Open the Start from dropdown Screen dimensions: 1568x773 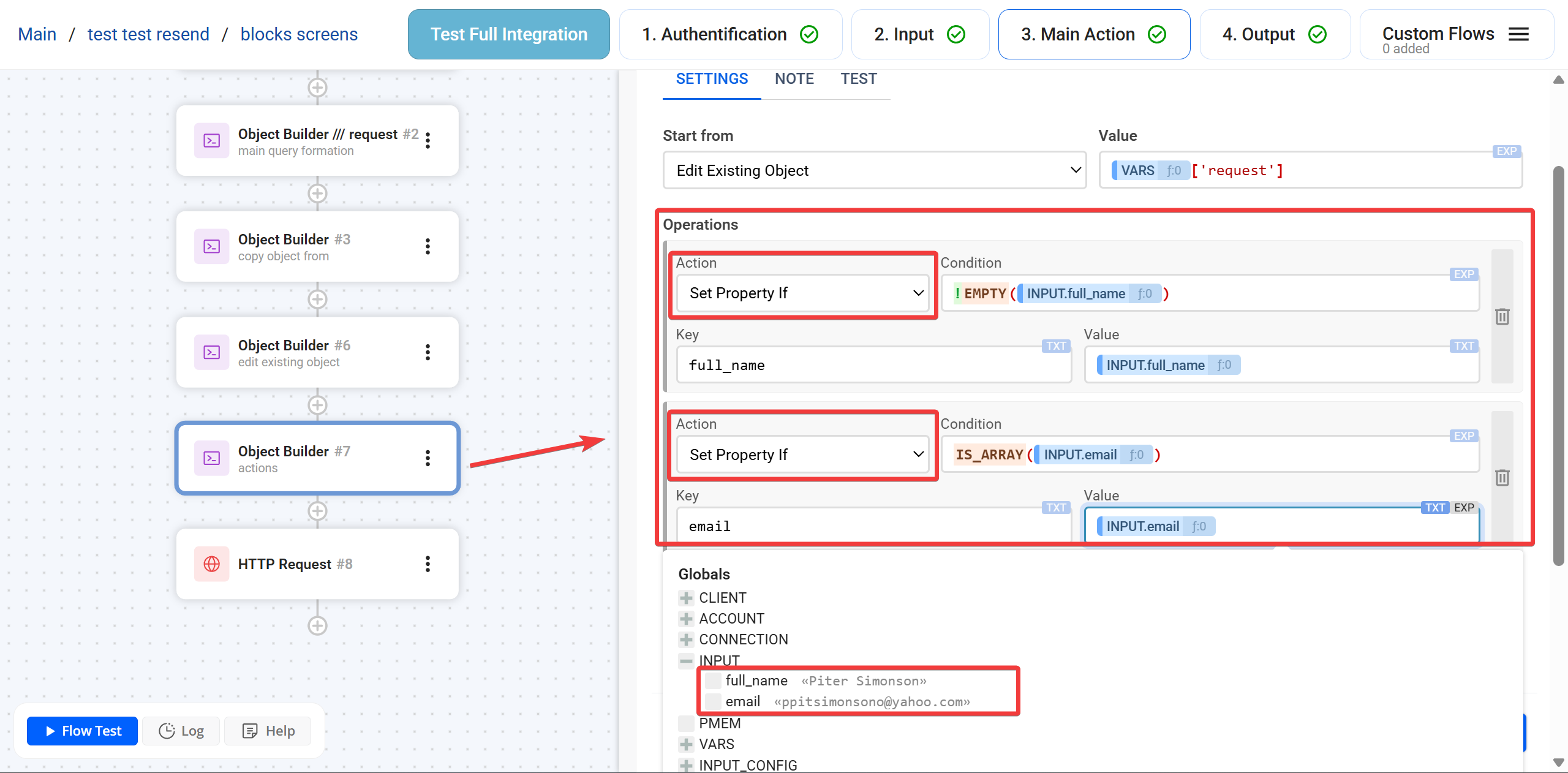coord(874,170)
